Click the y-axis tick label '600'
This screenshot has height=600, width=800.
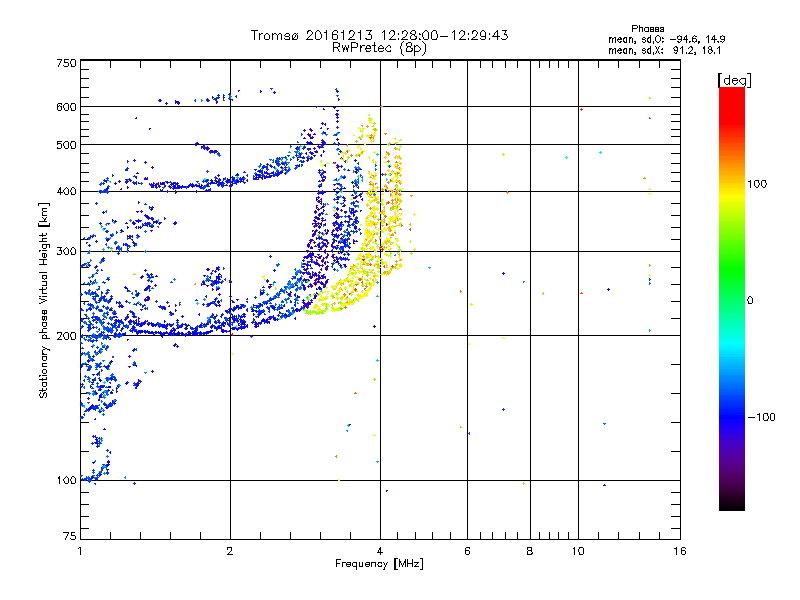66,107
